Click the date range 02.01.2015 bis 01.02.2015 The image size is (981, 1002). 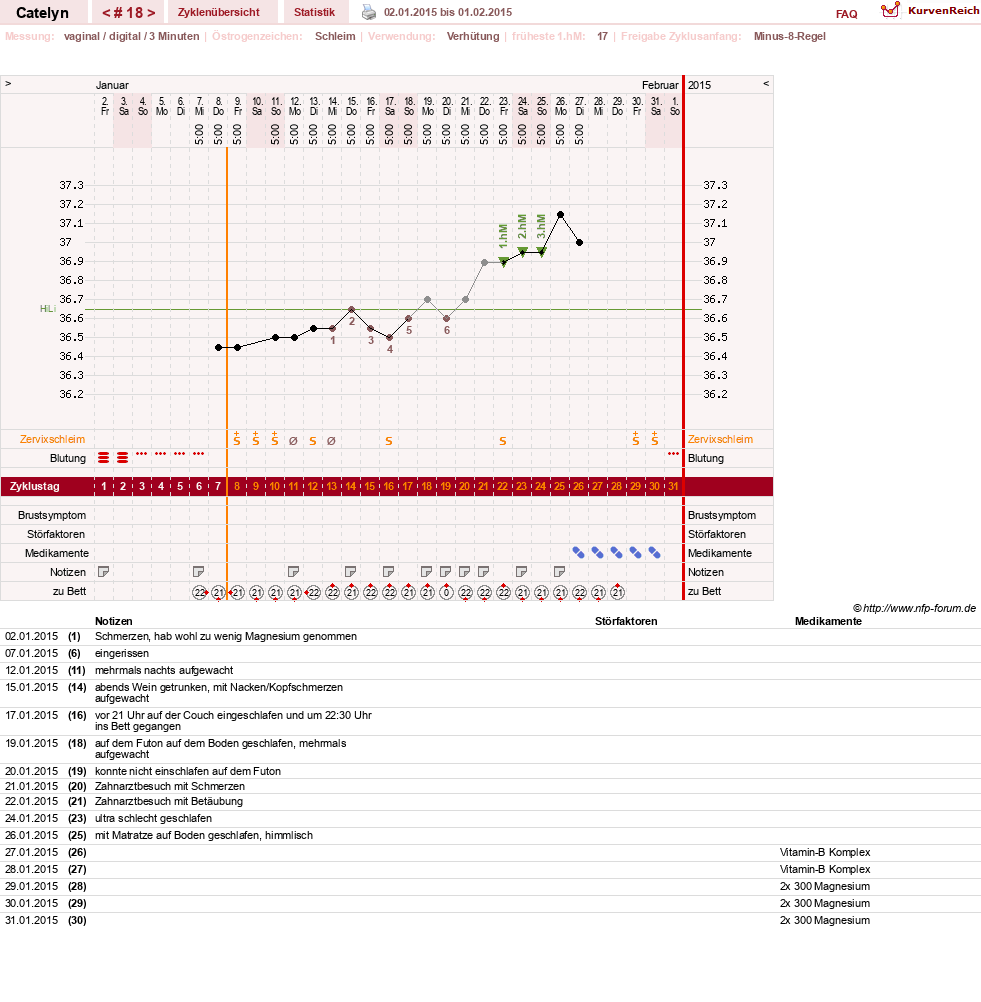pos(448,12)
